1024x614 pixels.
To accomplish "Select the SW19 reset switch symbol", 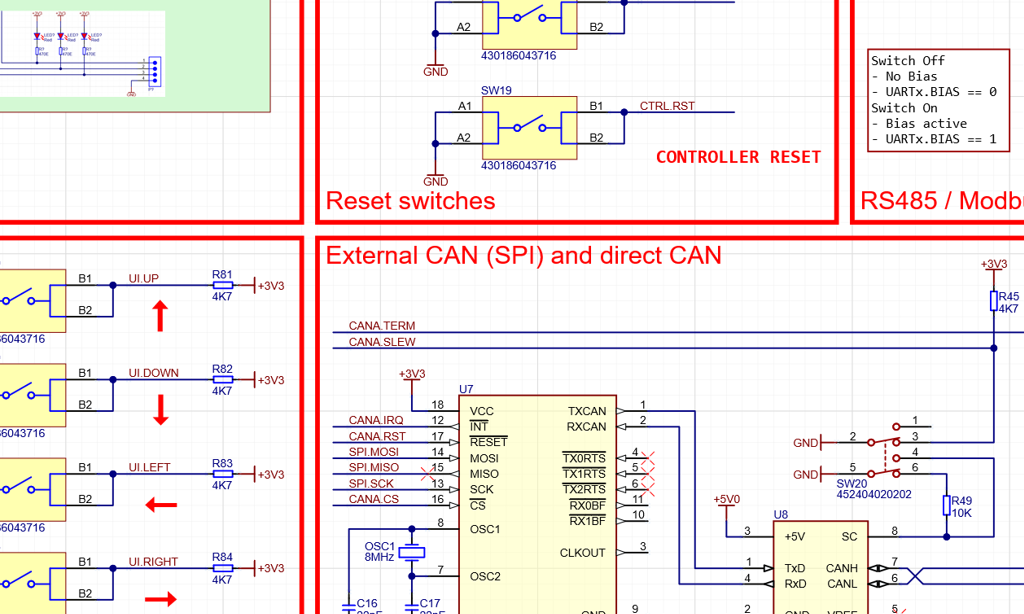I will point(529,127).
